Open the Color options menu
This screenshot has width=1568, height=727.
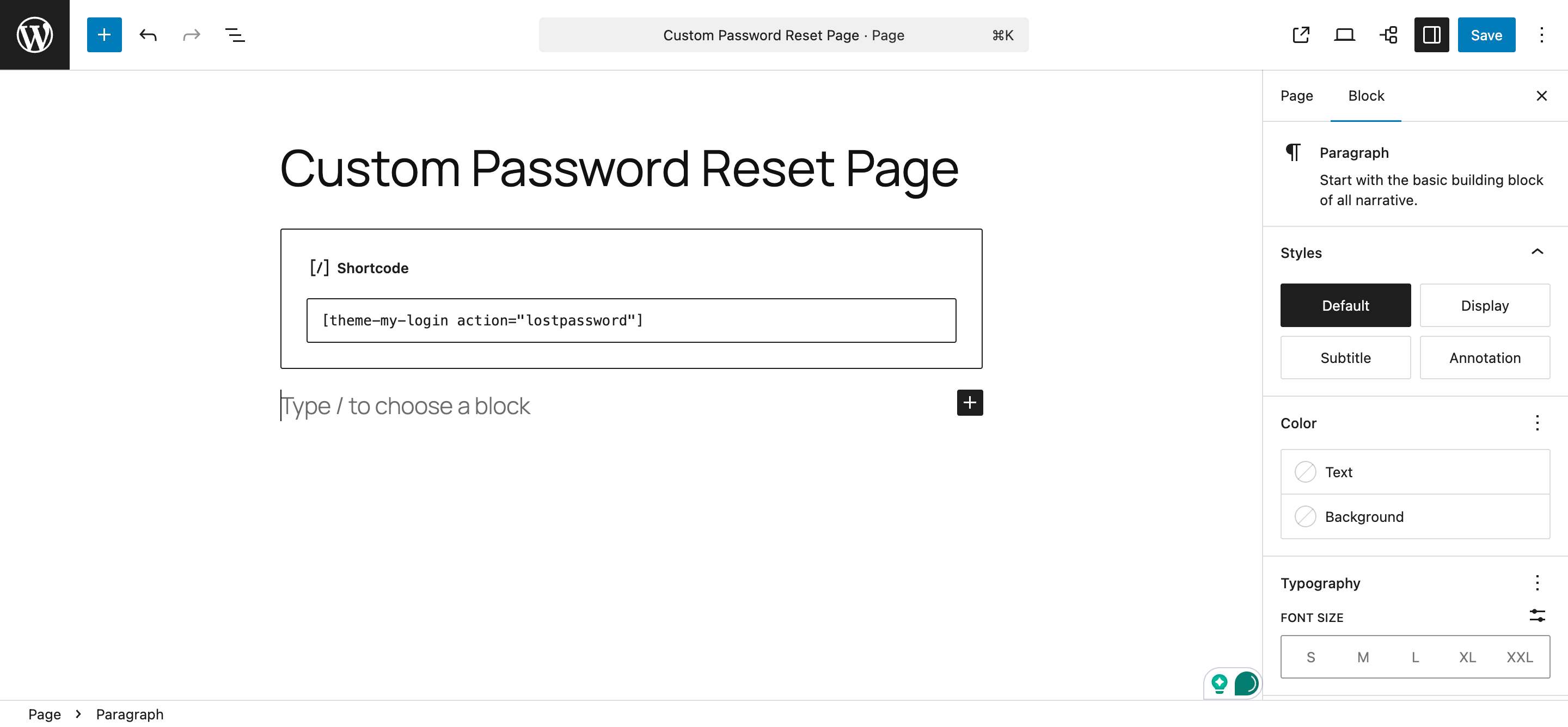click(1538, 423)
